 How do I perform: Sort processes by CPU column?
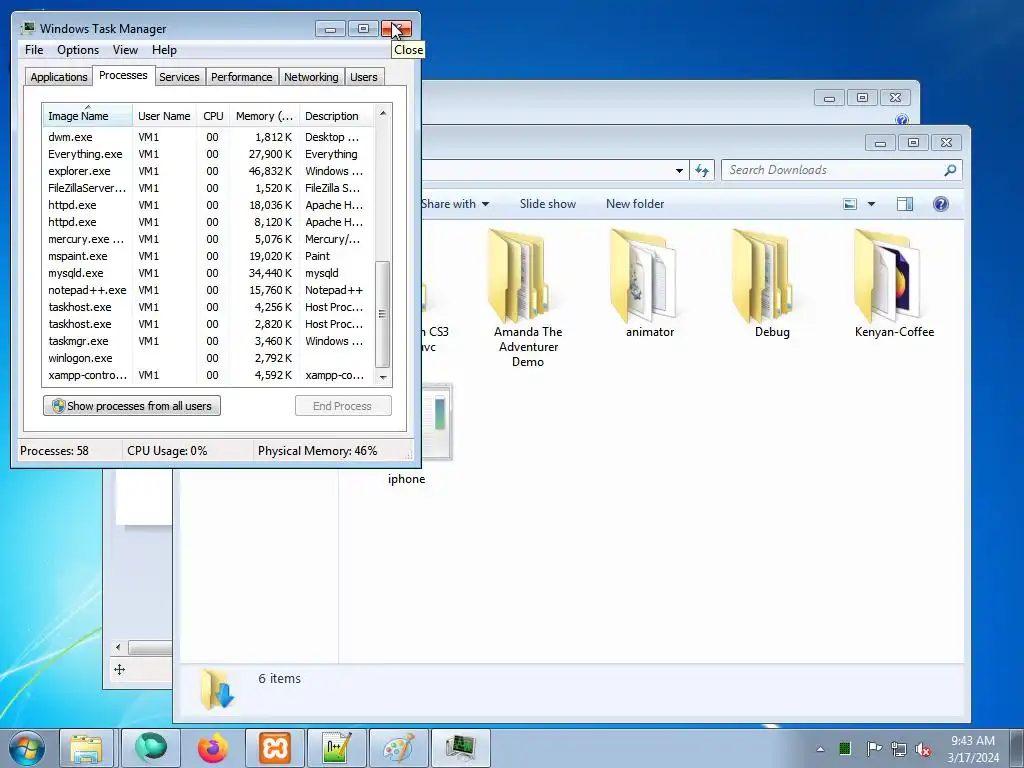pyautogui.click(x=213, y=116)
